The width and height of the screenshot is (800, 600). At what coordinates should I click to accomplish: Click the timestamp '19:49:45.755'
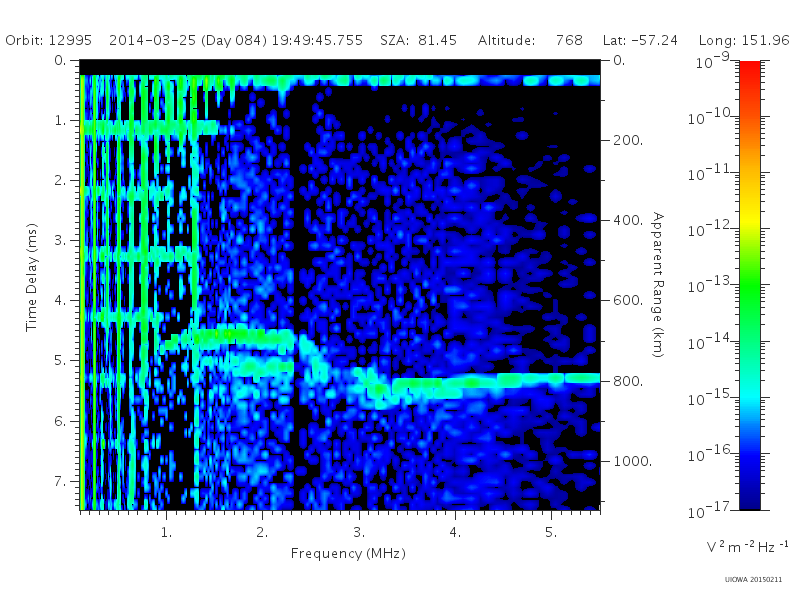317,40
